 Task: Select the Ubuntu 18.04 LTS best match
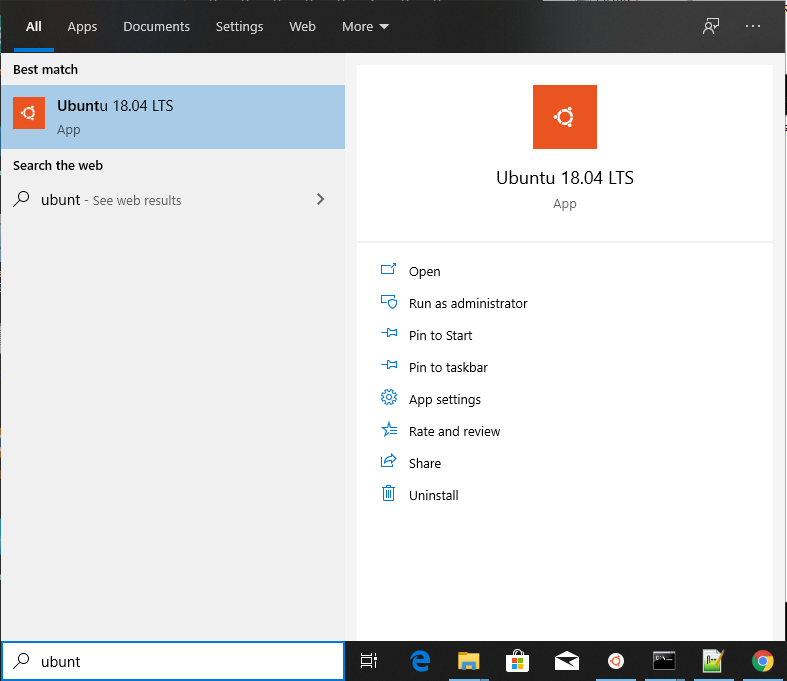point(172,116)
